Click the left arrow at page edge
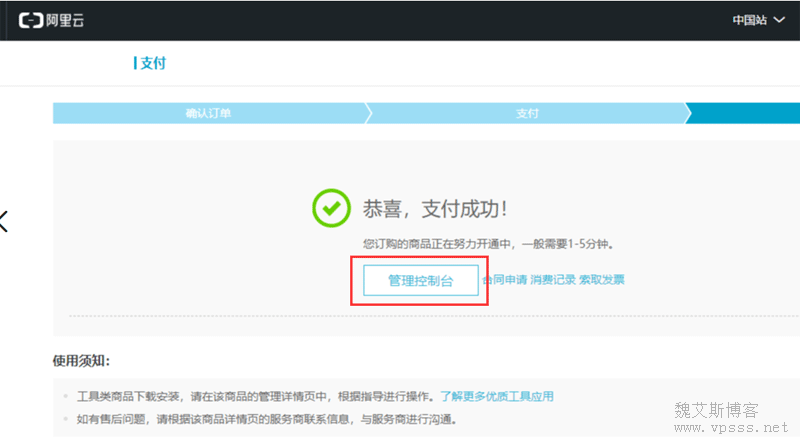 click(4, 221)
